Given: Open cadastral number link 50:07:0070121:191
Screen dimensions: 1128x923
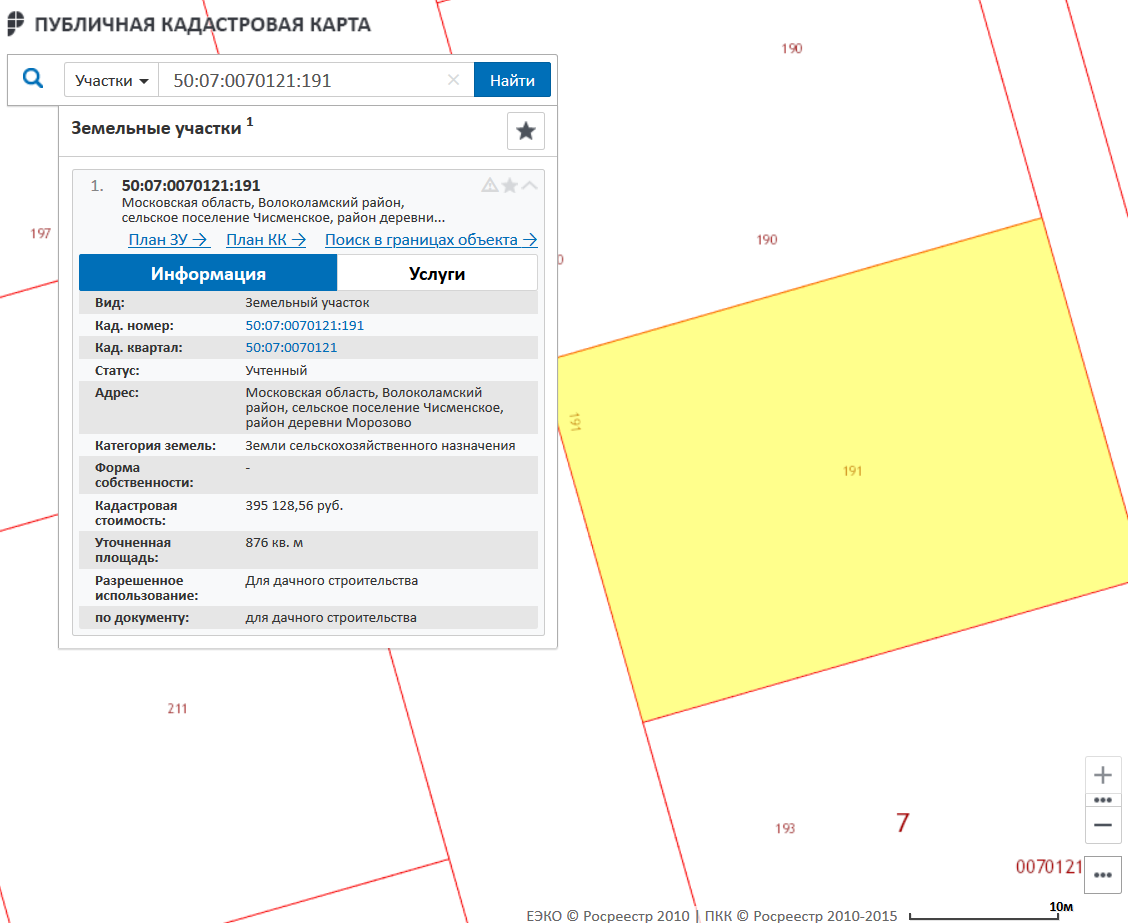Looking at the screenshot, I should (304, 326).
